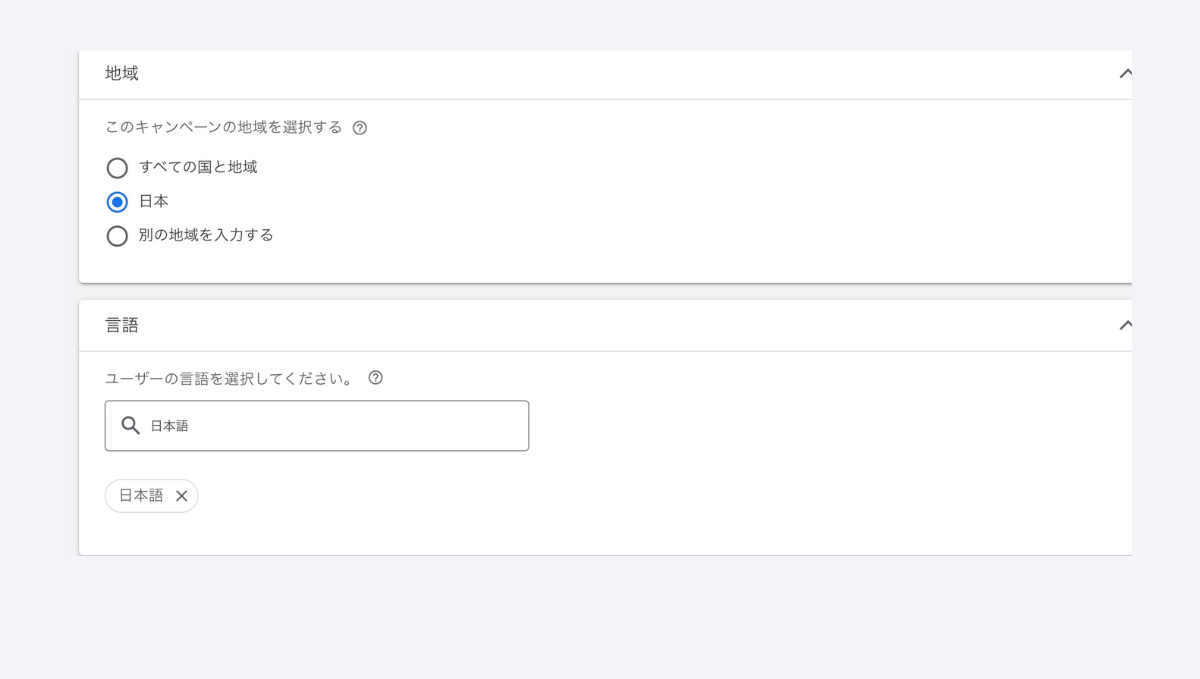Click the magnifier icon in the language search box
Viewport: 1200px width, 679px height.
(130, 426)
